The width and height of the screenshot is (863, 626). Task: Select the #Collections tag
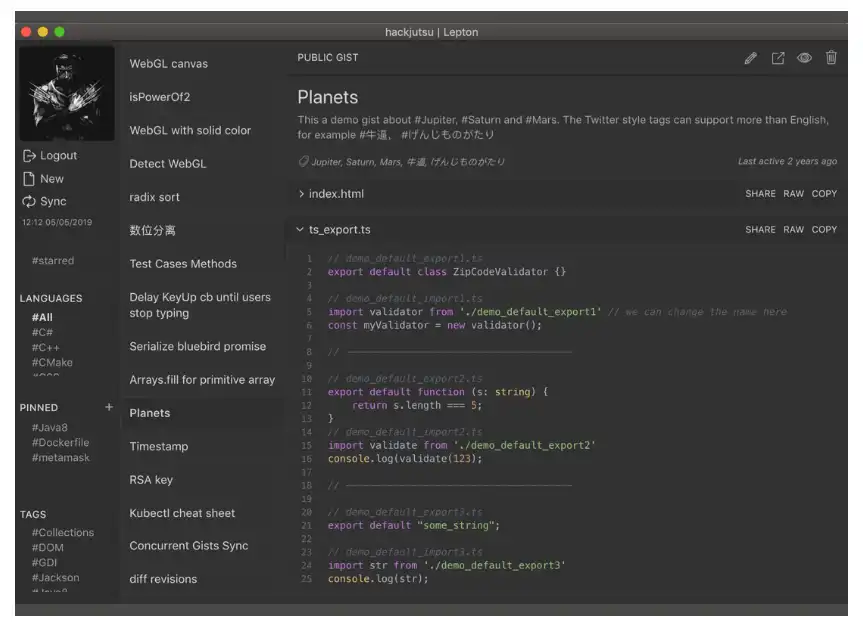63,532
